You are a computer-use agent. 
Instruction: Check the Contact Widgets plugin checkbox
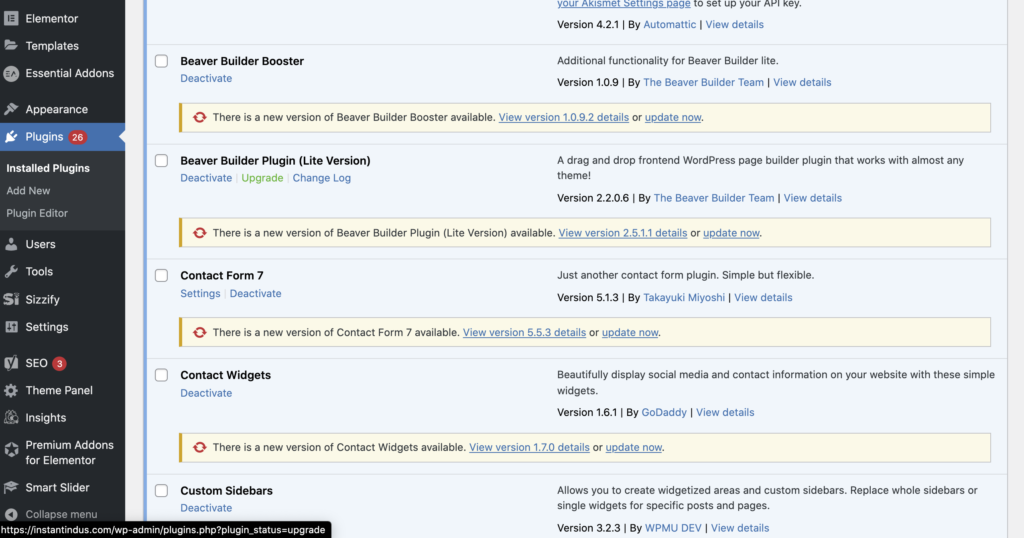(161, 375)
